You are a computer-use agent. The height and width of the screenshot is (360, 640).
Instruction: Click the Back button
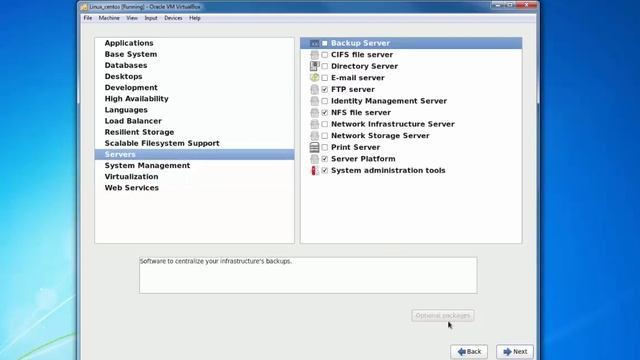(x=469, y=351)
